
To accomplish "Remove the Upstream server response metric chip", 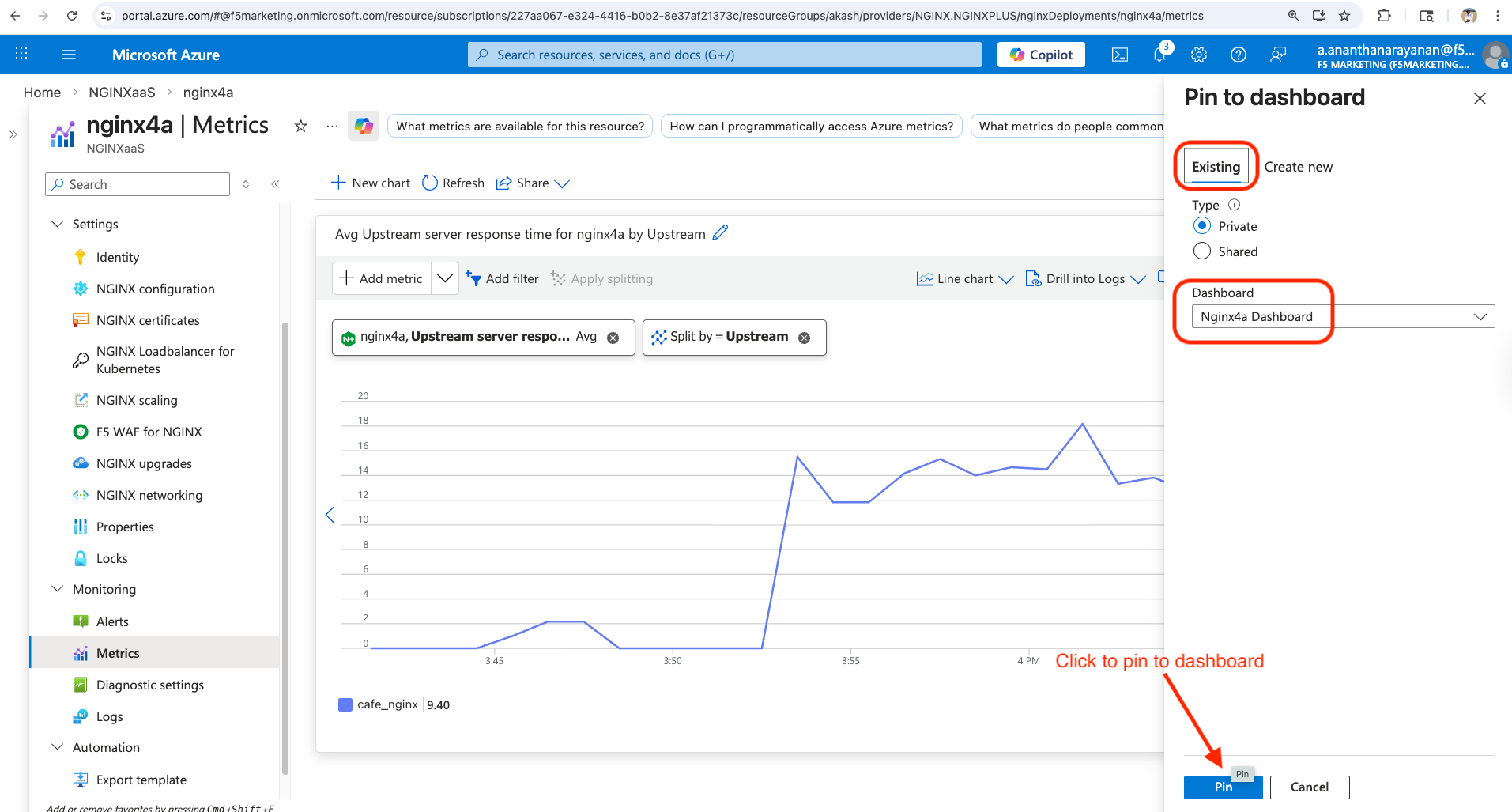I will tap(613, 338).
